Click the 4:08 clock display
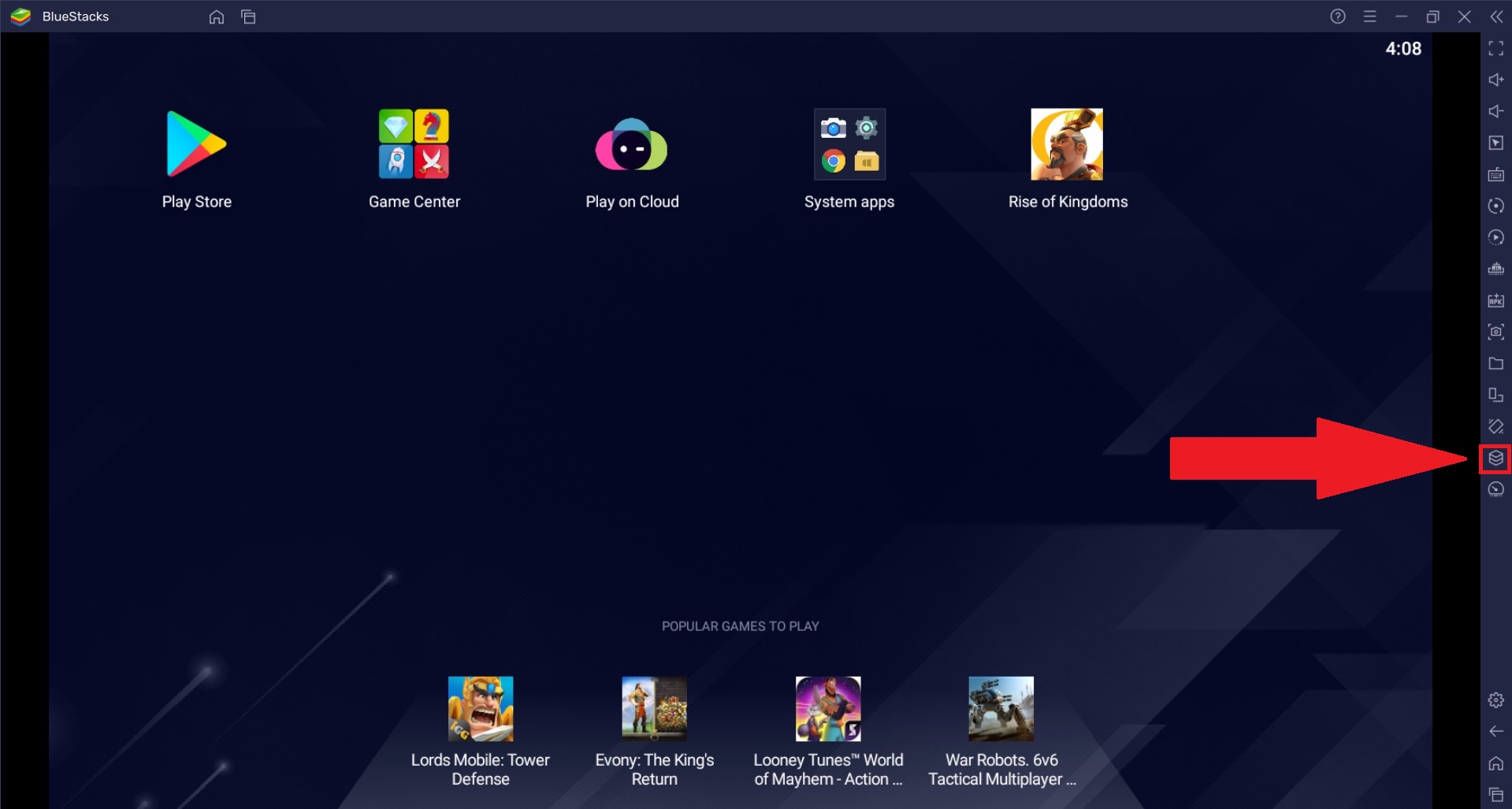Screen dimensions: 1512x809 (x=1403, y=49)
